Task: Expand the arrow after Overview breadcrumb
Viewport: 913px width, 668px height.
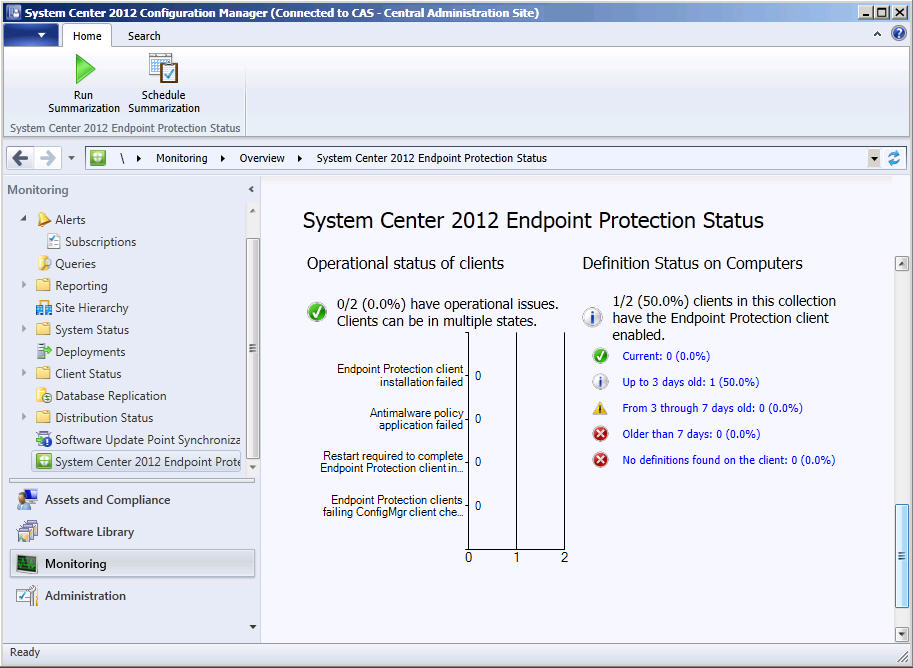Action: 299,158
